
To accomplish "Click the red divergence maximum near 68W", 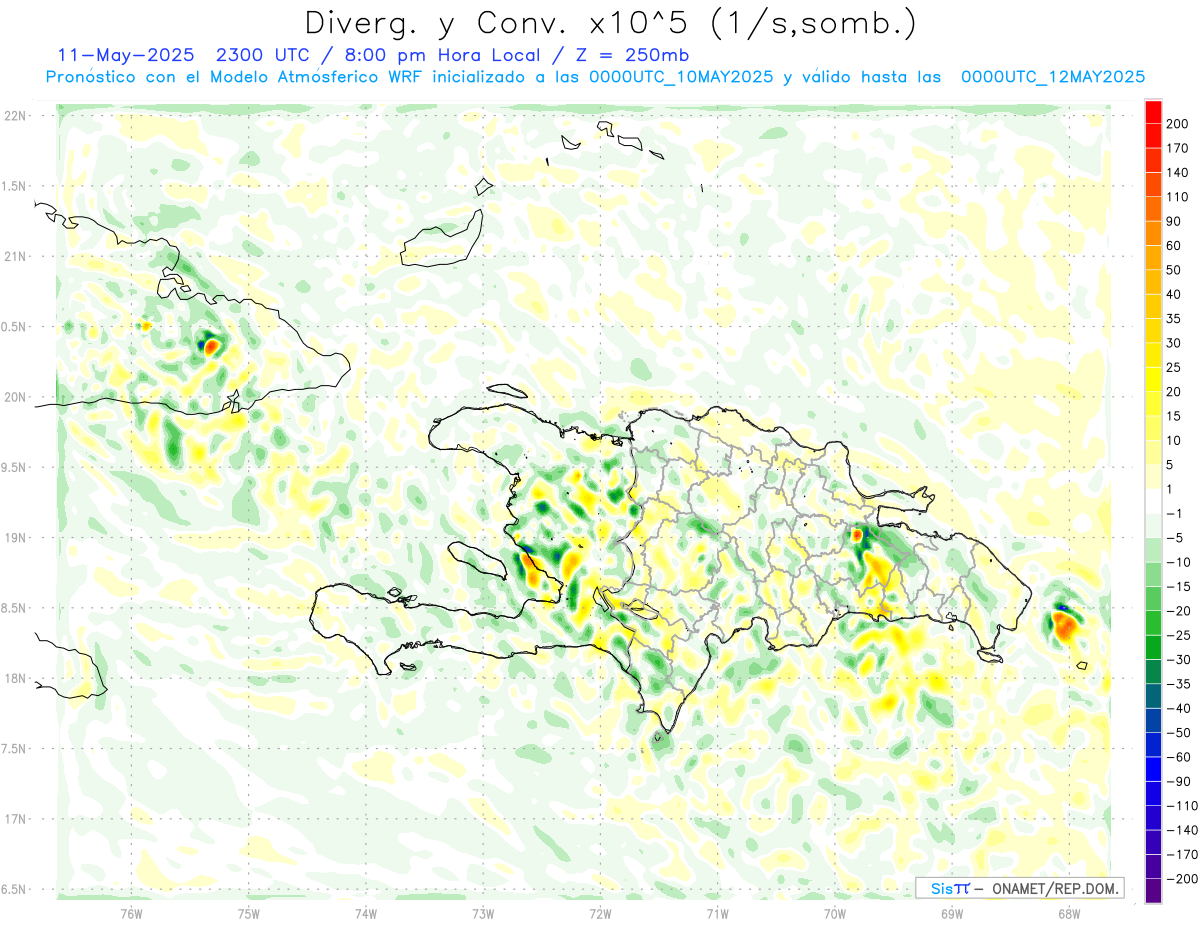I will pyautogui.click(x=1065, y=626).
